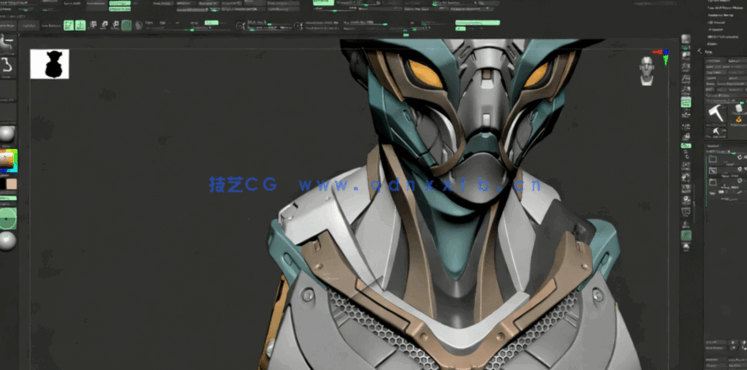Click the bottom-most icon in right shelf

click(686, 247)
